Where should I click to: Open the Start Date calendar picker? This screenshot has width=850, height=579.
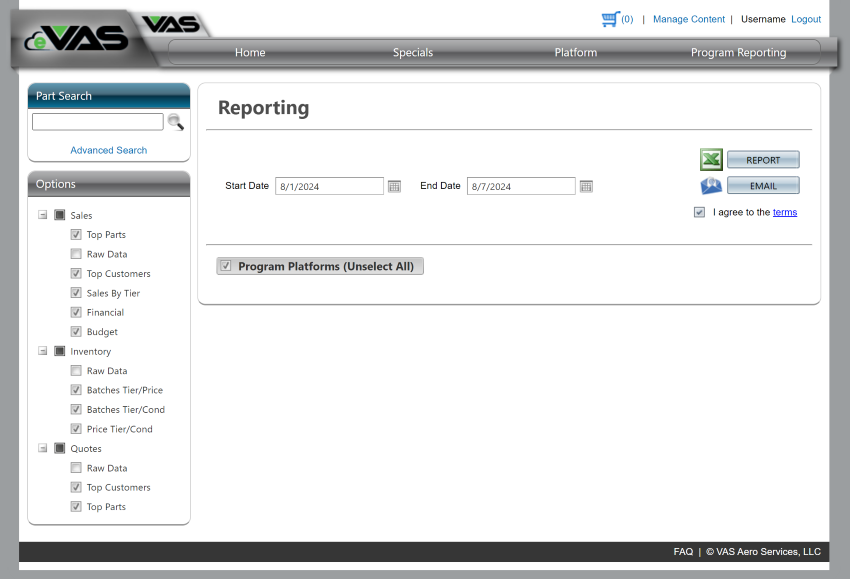(x=394, y=186)
